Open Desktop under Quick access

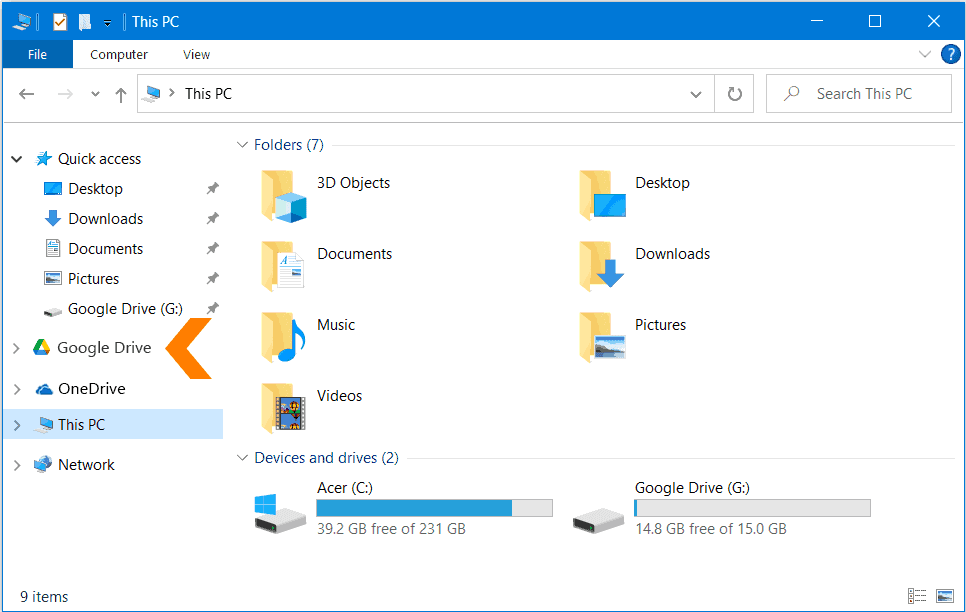coord(95,189)
